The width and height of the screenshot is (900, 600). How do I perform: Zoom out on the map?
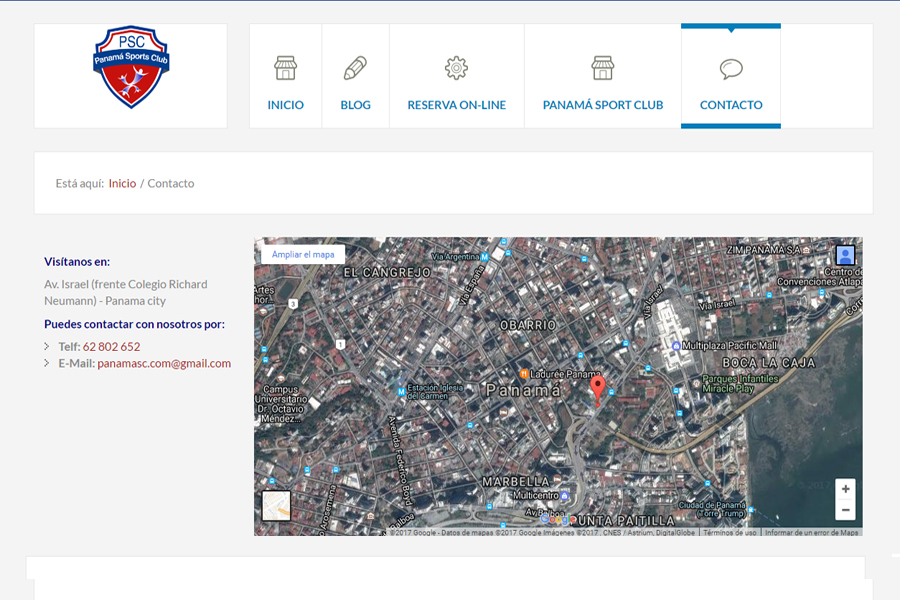[846, 510]
